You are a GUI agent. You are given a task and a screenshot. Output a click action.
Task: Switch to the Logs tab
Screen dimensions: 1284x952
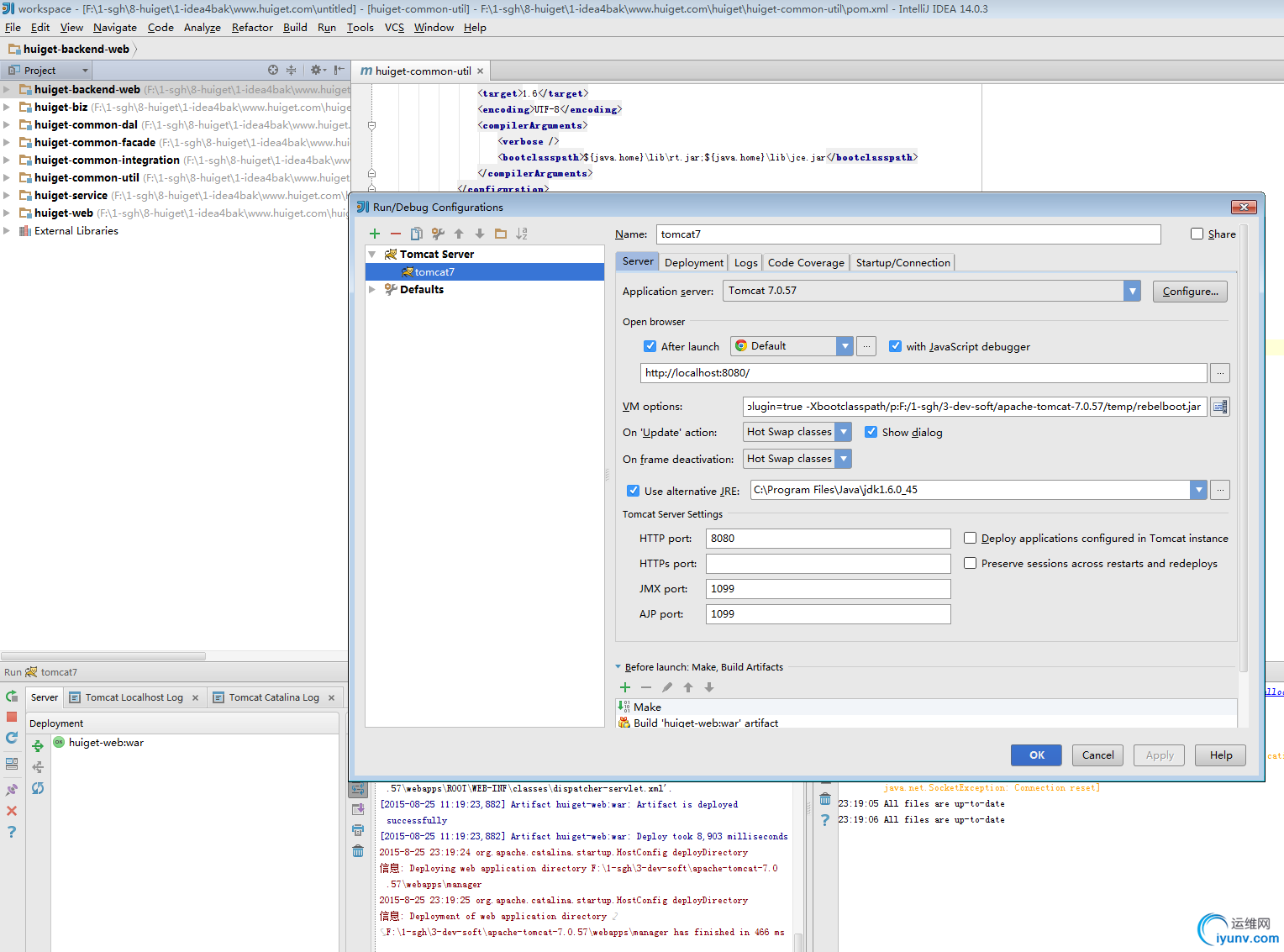(746, 263)
